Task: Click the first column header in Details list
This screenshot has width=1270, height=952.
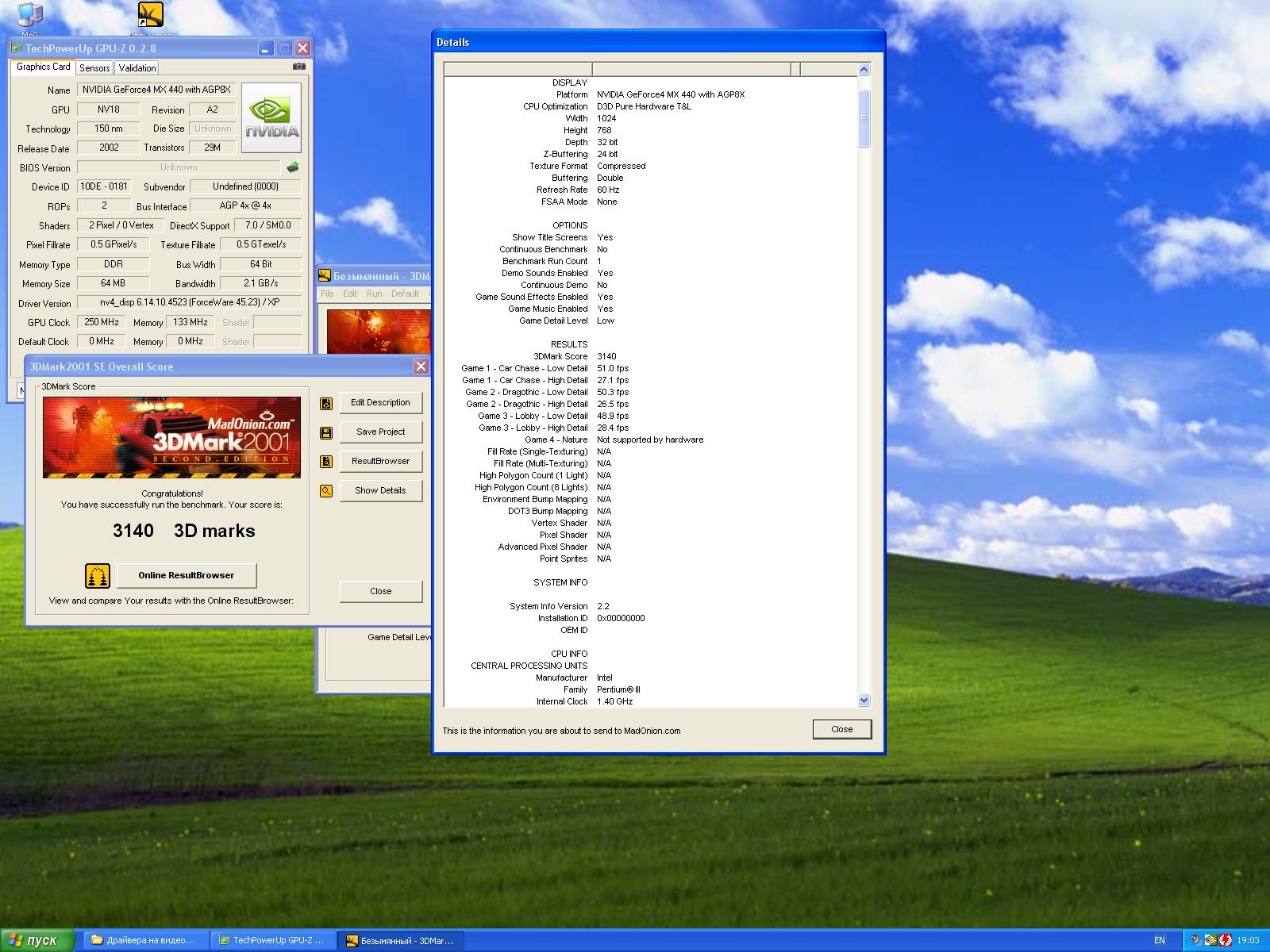Action: click(x=518, y=70)
